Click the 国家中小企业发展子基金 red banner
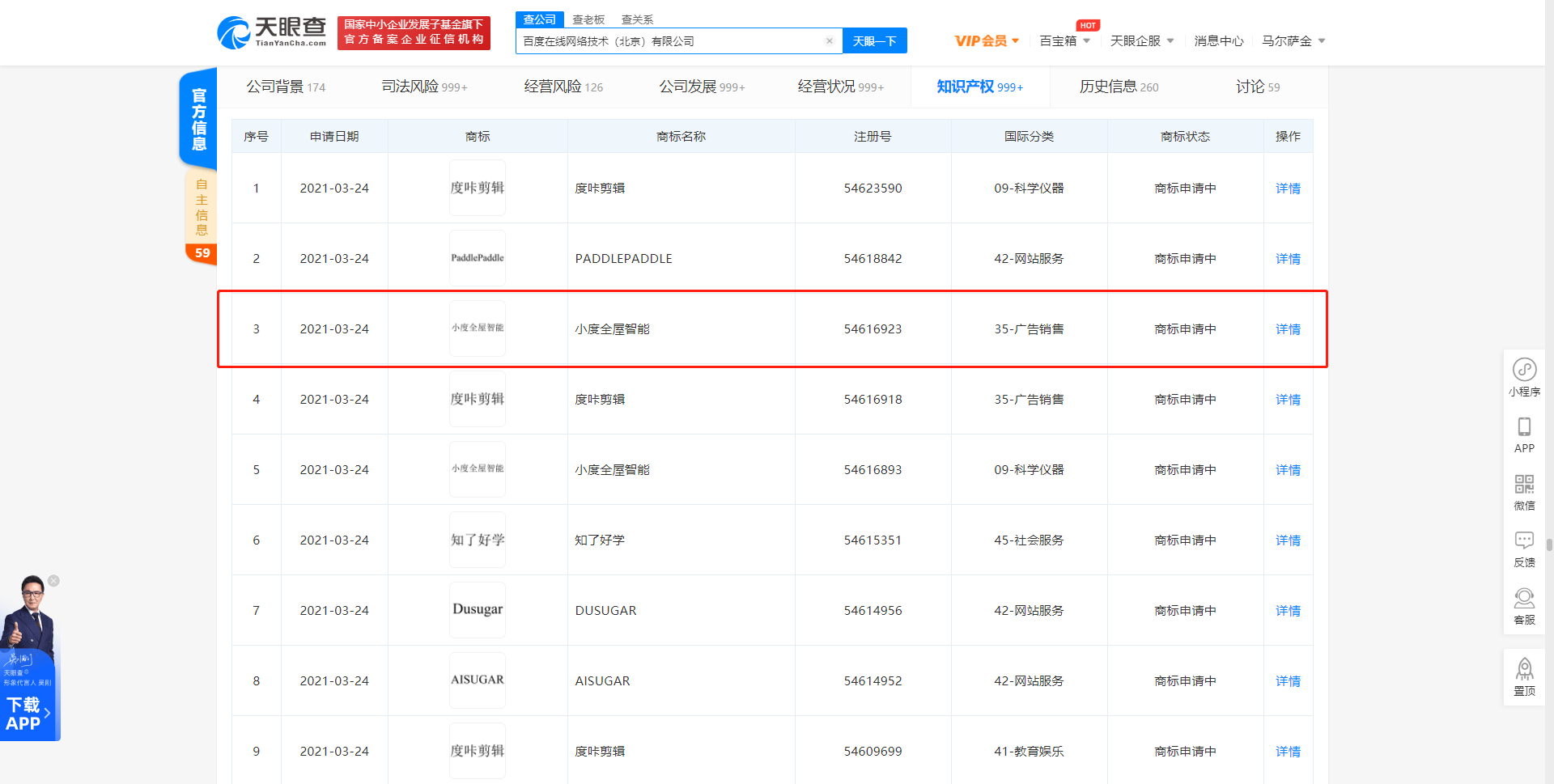This screenshot has height=784, width=1554. 414,33
